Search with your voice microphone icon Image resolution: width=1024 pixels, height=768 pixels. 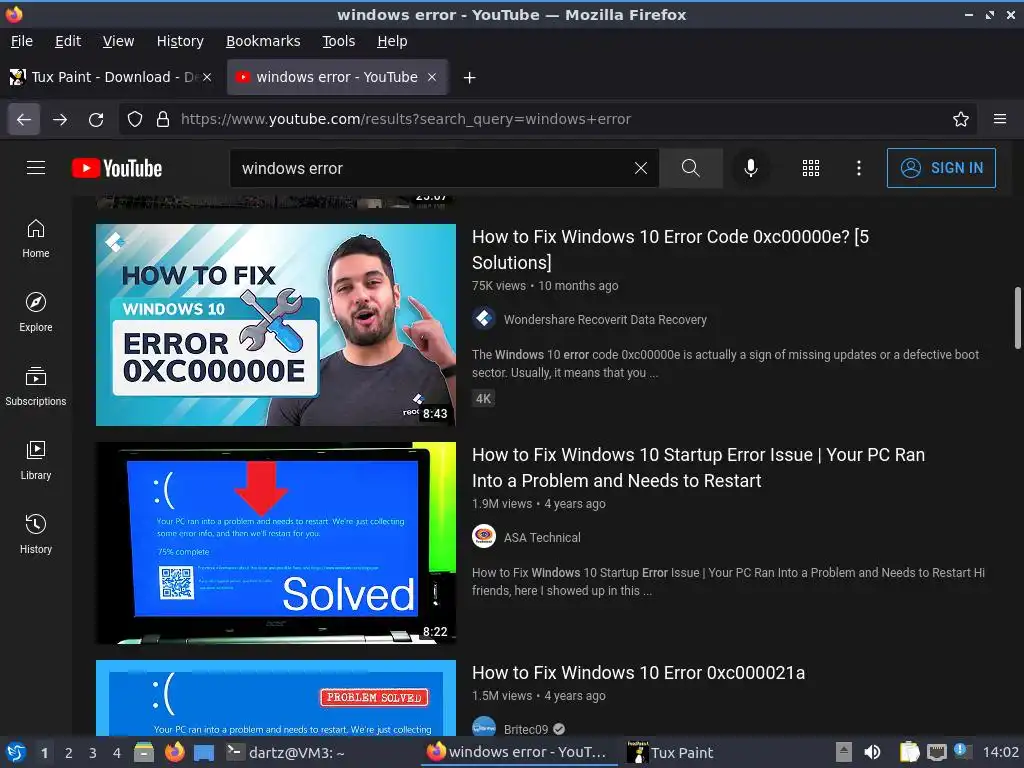tap(751, 168)
